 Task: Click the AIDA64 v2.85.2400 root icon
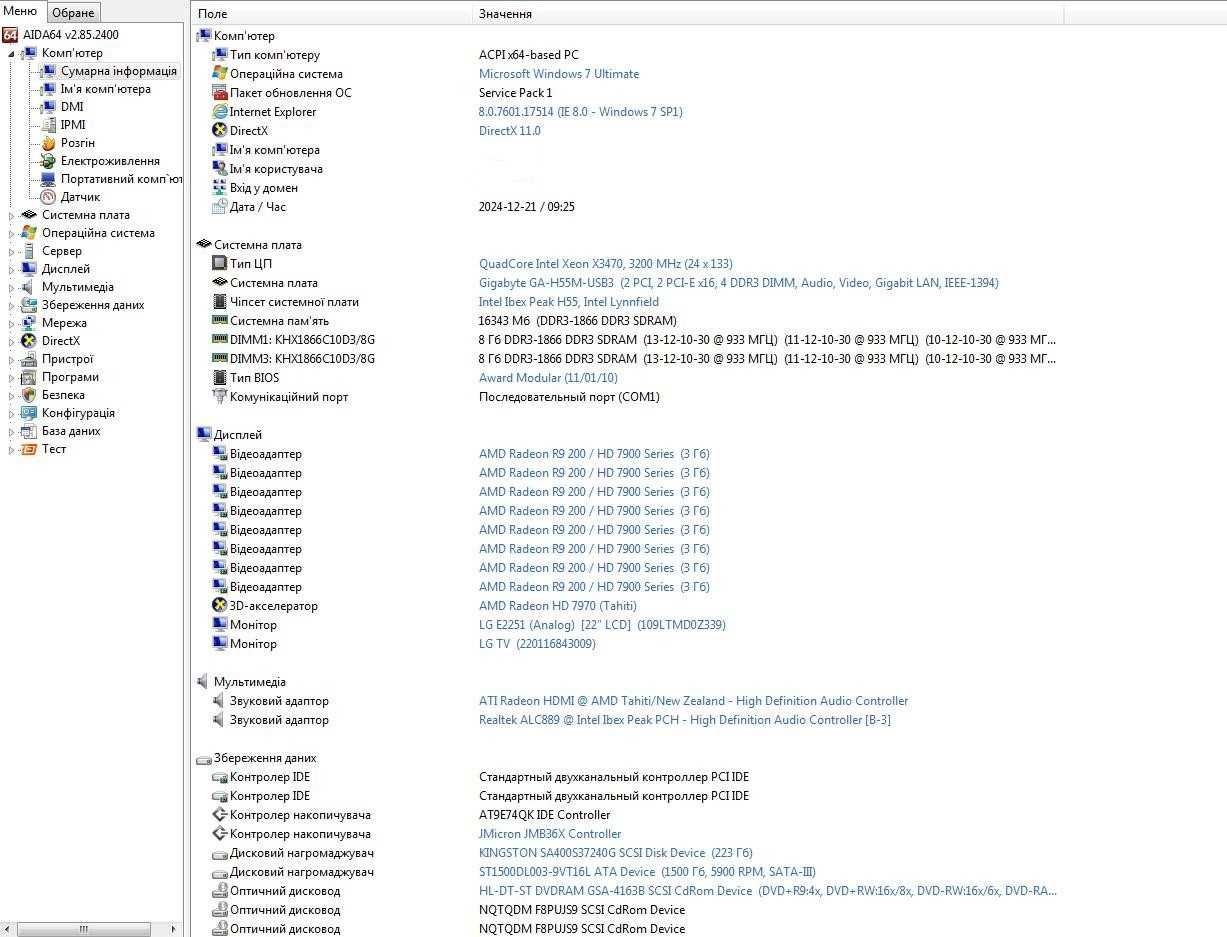[x=11, y=35]
